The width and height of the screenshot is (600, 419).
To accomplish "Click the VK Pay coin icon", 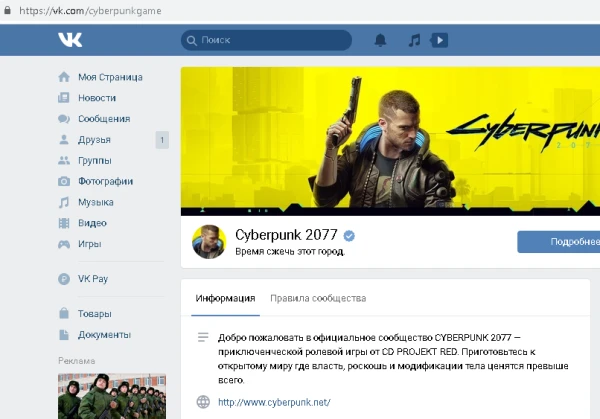I will point(64,279).
